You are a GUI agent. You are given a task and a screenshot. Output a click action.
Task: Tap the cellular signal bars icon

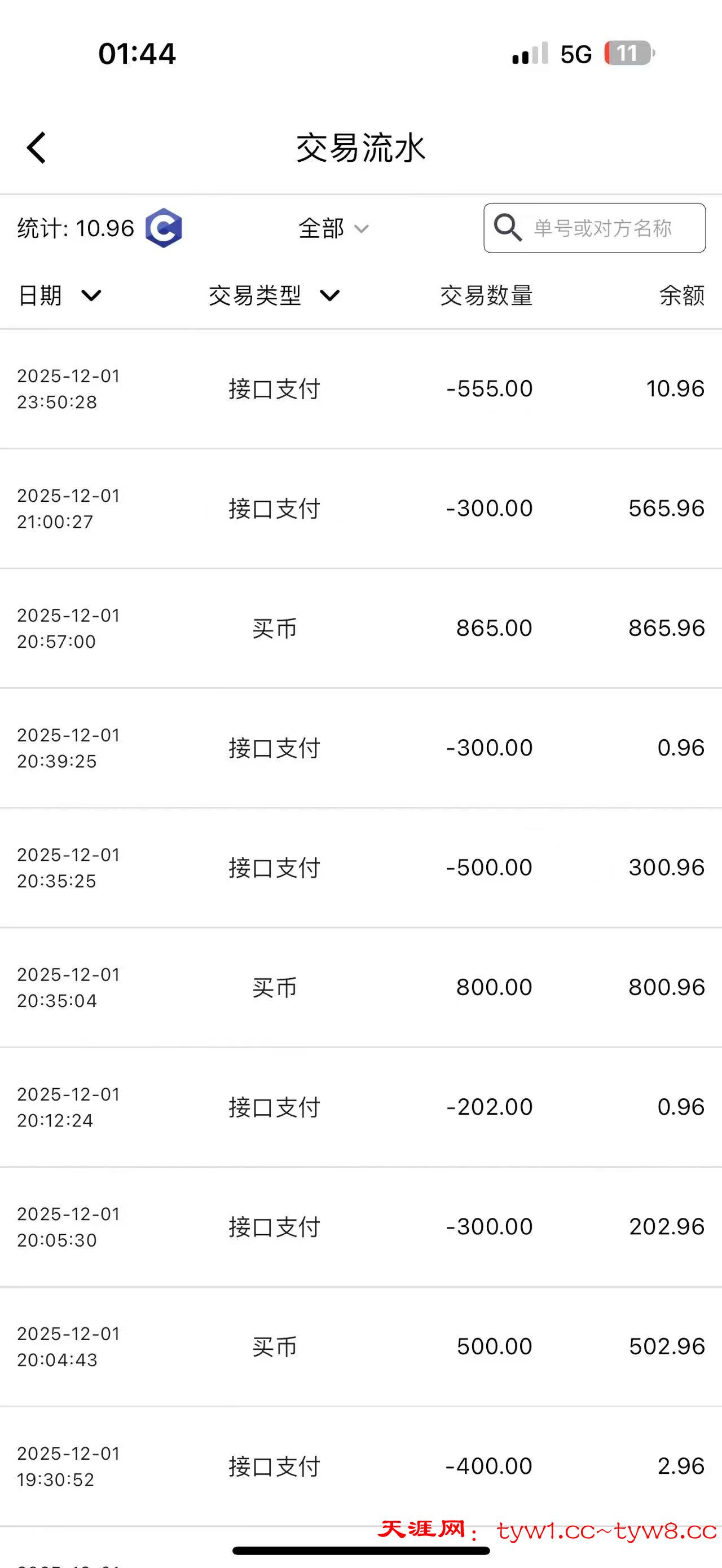click(530, 54)
